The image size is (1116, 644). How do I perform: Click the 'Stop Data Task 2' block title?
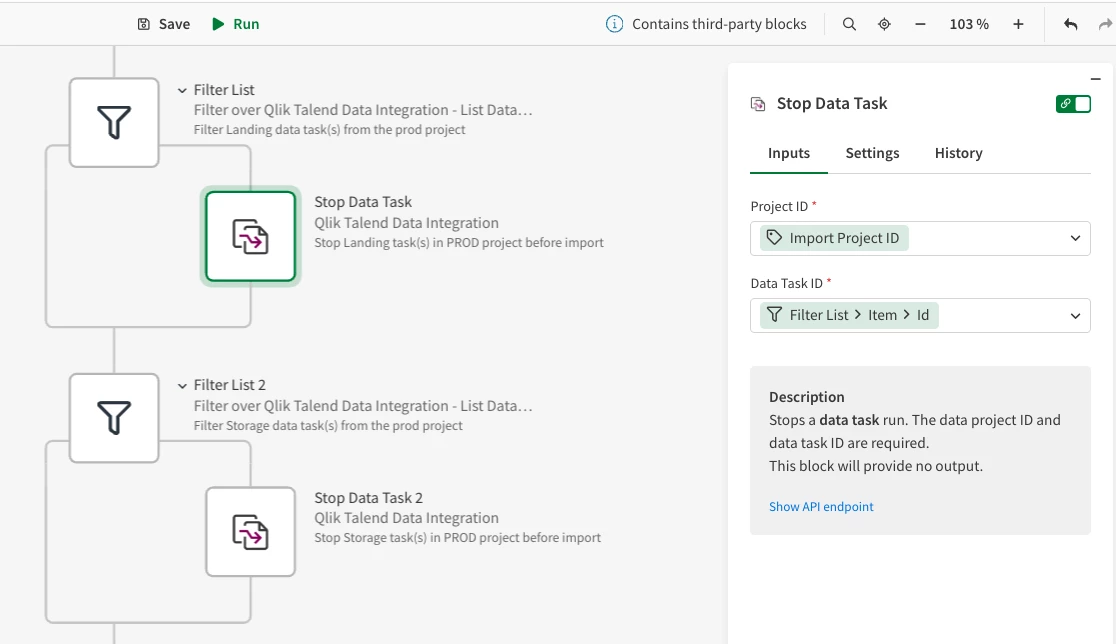pos(369,498)
